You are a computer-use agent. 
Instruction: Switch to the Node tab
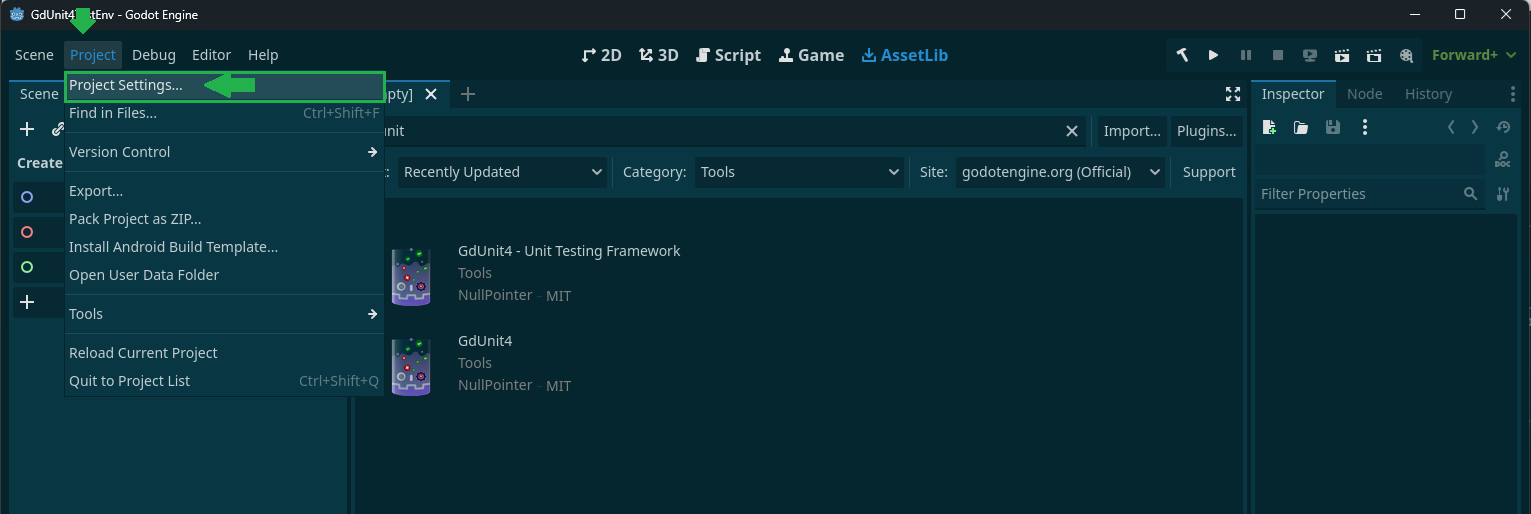(1364, 94)
